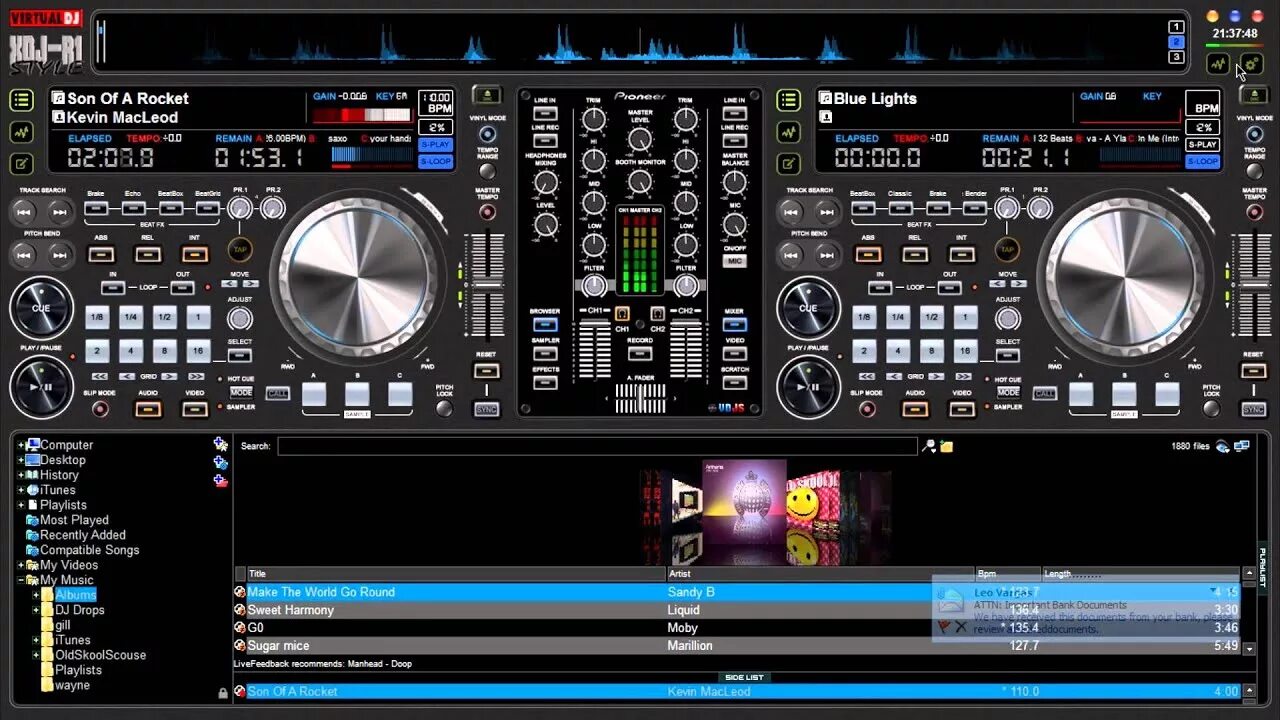Expand the iTunes root tree node
This screenshot has width=1280, height=720.
(x=20, y=490)
